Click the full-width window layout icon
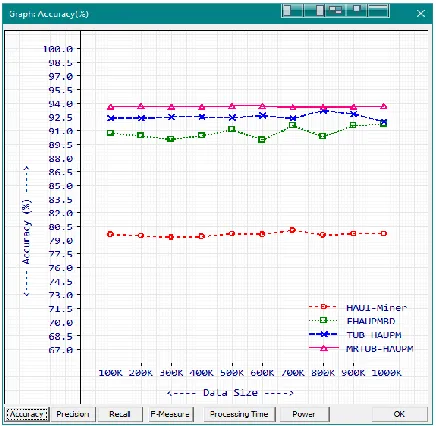436x426 pixels. click(x=378, y=10)
